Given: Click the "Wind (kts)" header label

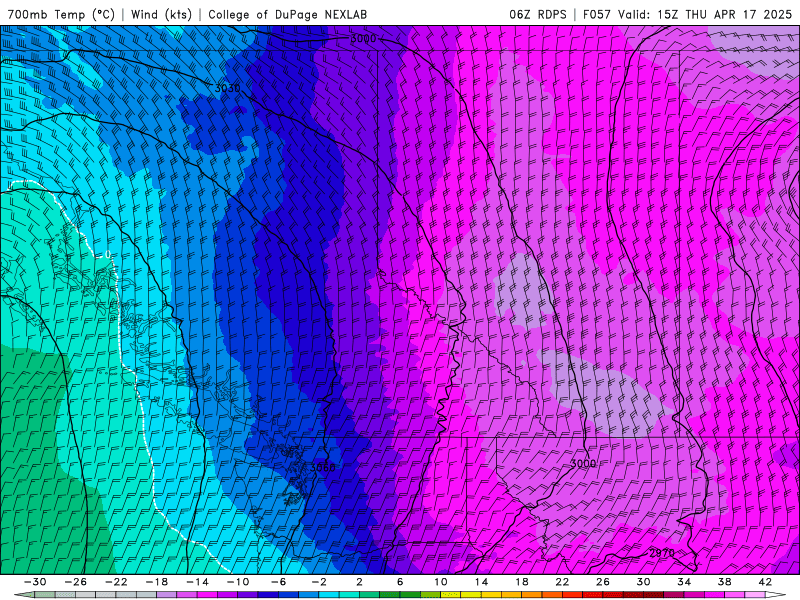Looking at the screenshot, I should [161, 14].
